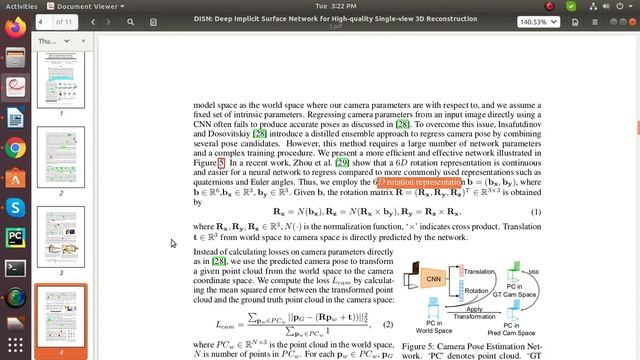Screen dimensions: 640x360
Task: Follow citation [28] after Dosovitskiy
Action: [260, 133]
